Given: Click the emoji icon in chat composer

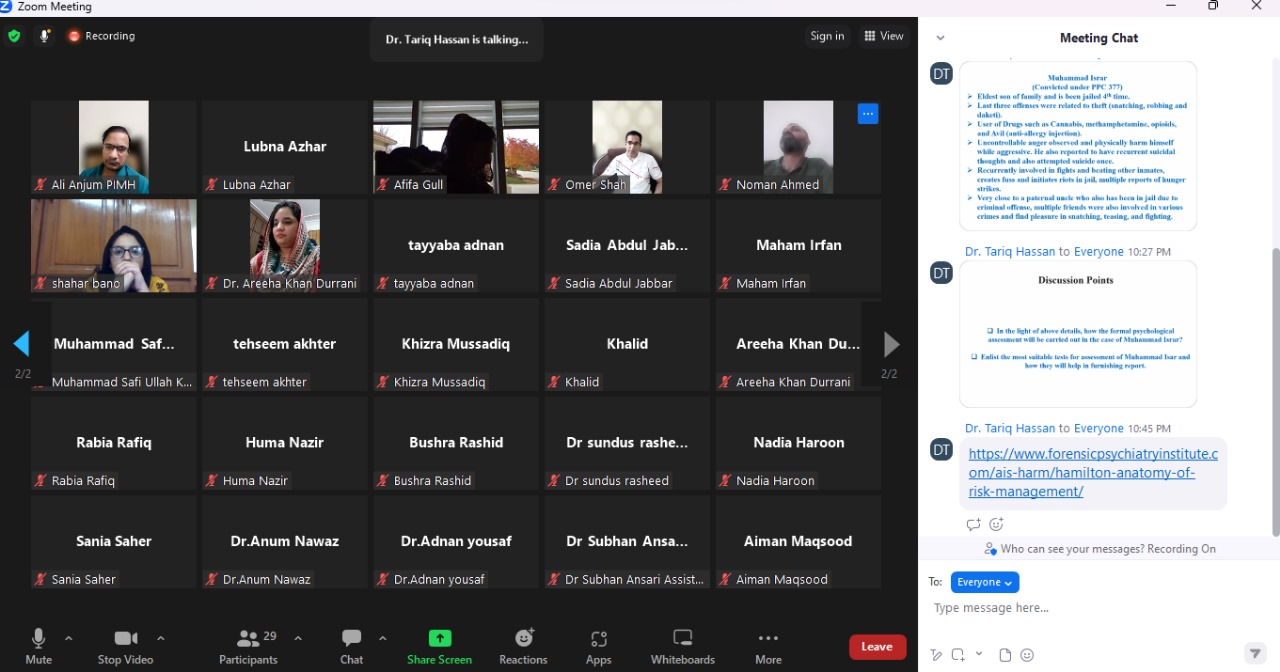Looking at the screenshot, I should click(x=1027, y=655).
